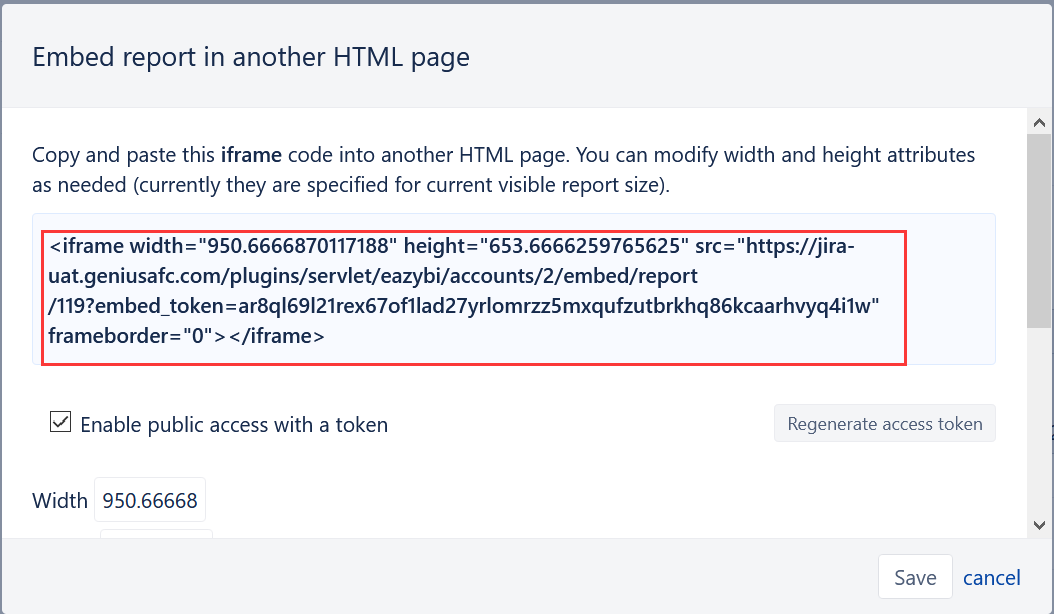The width and height of the screenshot is (1054, 614).
Task: Click the 'Embed report in another HTML page' title
Action: point(251,57)
